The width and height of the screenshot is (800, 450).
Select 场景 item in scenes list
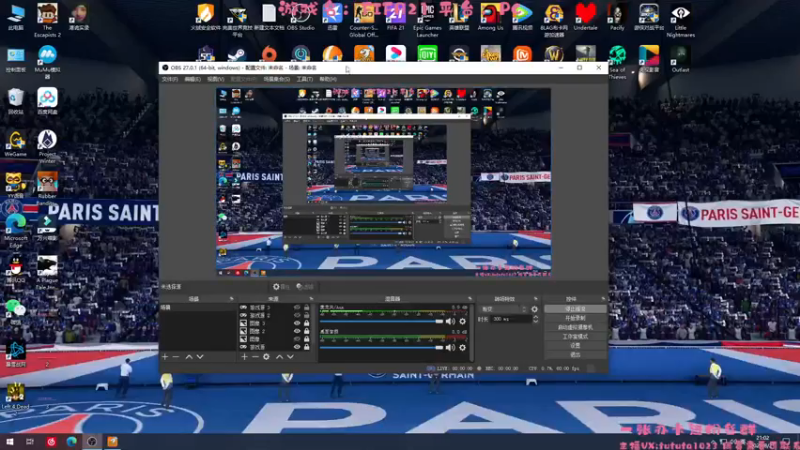pyautogui.click(x=198, y=308)
